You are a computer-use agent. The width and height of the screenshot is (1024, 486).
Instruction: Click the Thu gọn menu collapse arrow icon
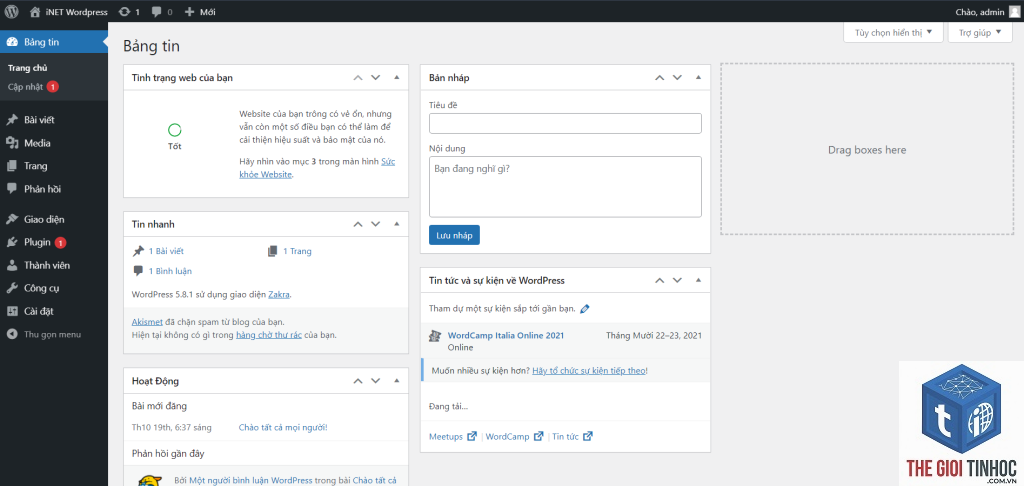[x=12, y=334]
